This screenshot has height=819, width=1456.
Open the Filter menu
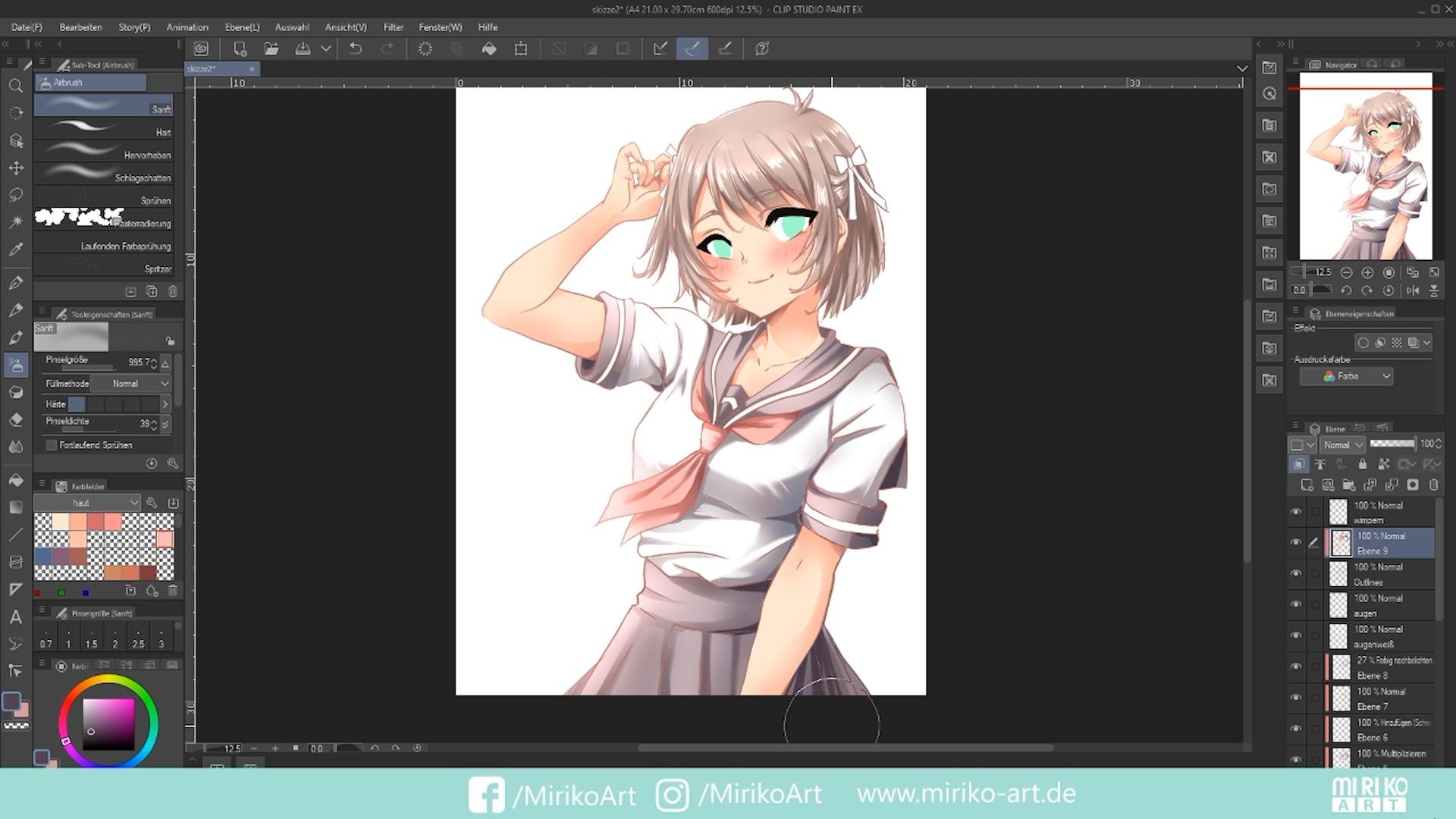[393, 27]
